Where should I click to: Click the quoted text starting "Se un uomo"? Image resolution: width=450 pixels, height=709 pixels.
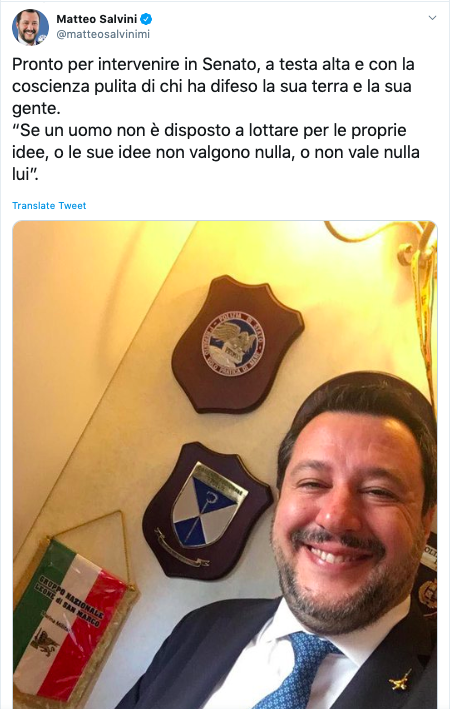216,152
